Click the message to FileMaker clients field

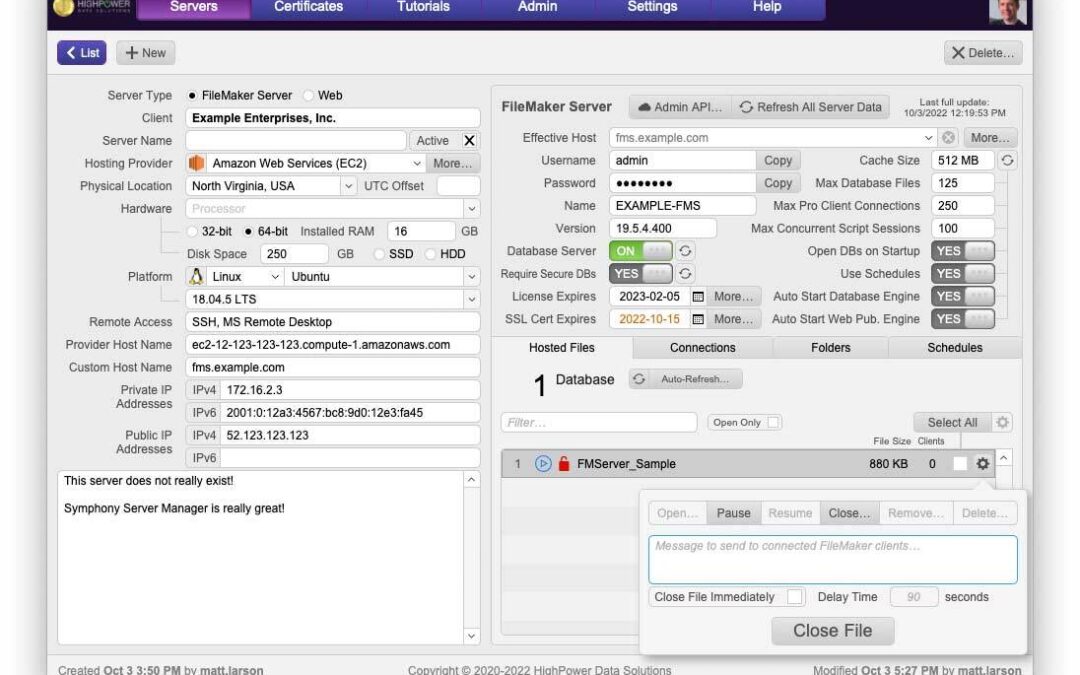click(x=832, y=559)
